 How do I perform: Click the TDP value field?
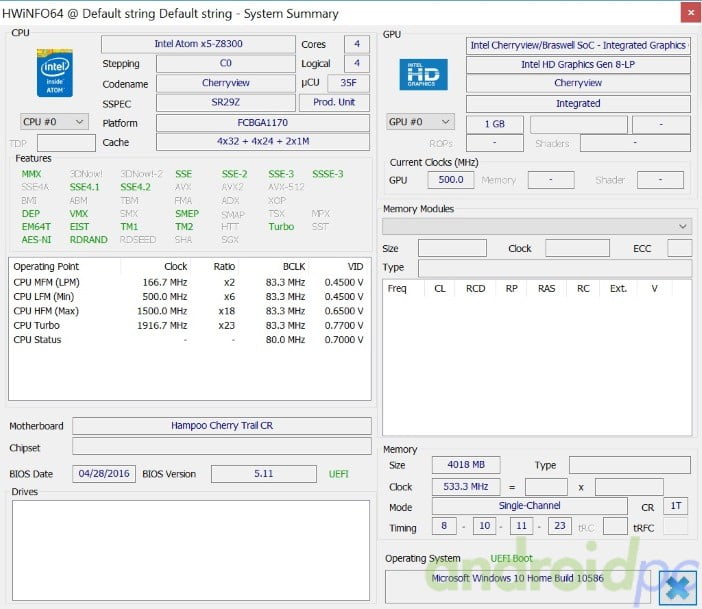pyautogui.click(x=66, y=143)
